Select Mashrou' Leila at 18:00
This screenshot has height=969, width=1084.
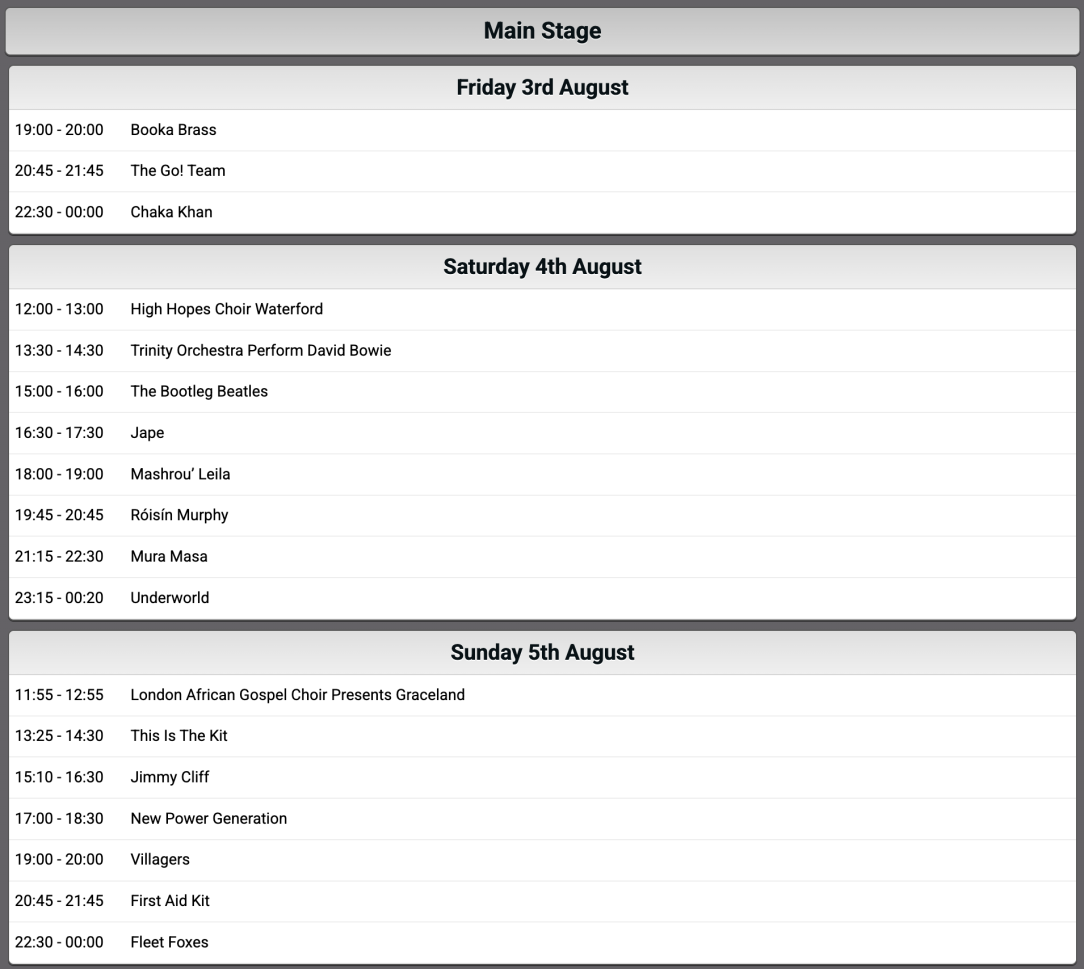pyautogui.click(x=542, y=474)
